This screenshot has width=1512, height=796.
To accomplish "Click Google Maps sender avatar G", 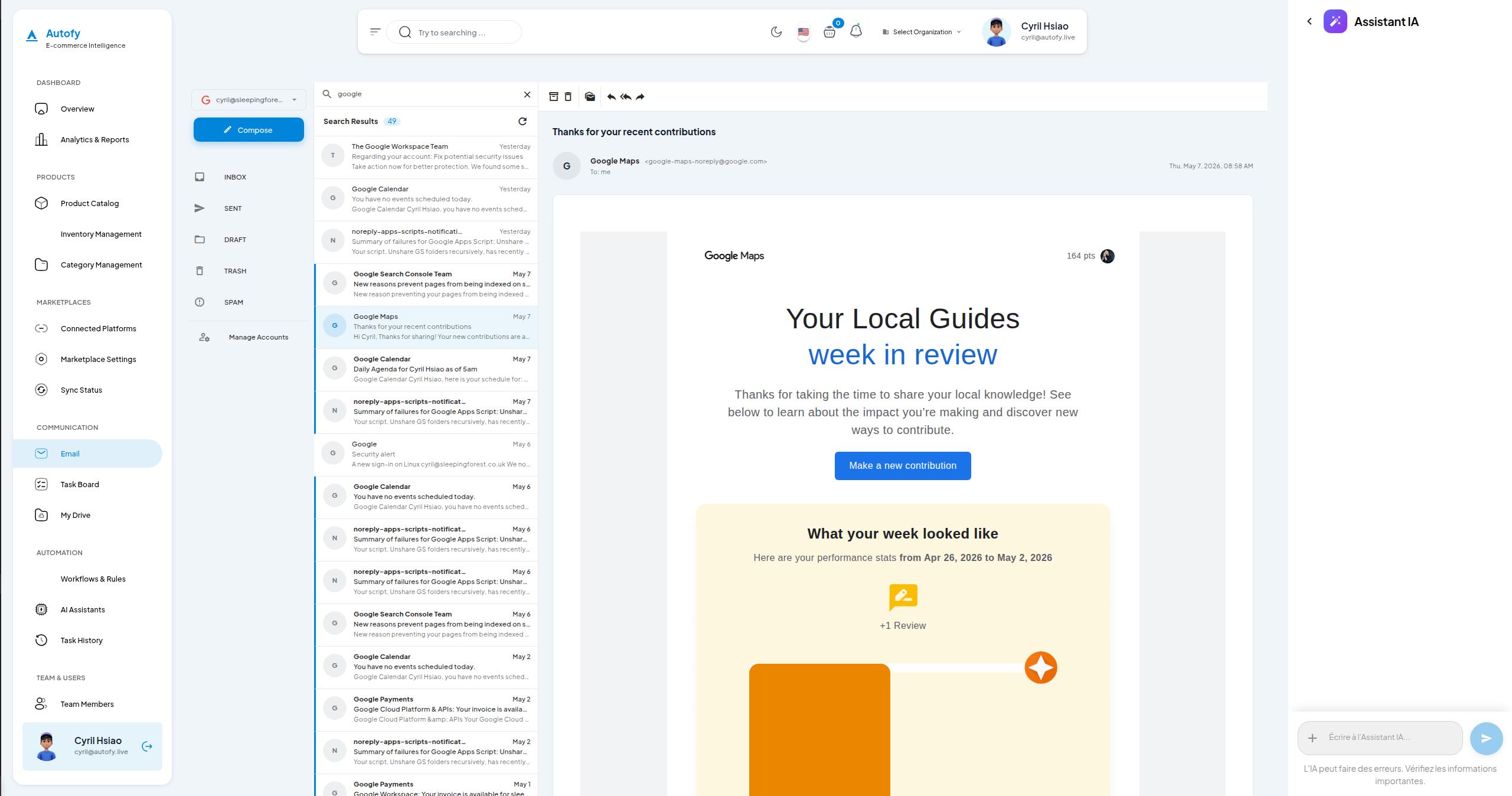I will coord(567,166).
